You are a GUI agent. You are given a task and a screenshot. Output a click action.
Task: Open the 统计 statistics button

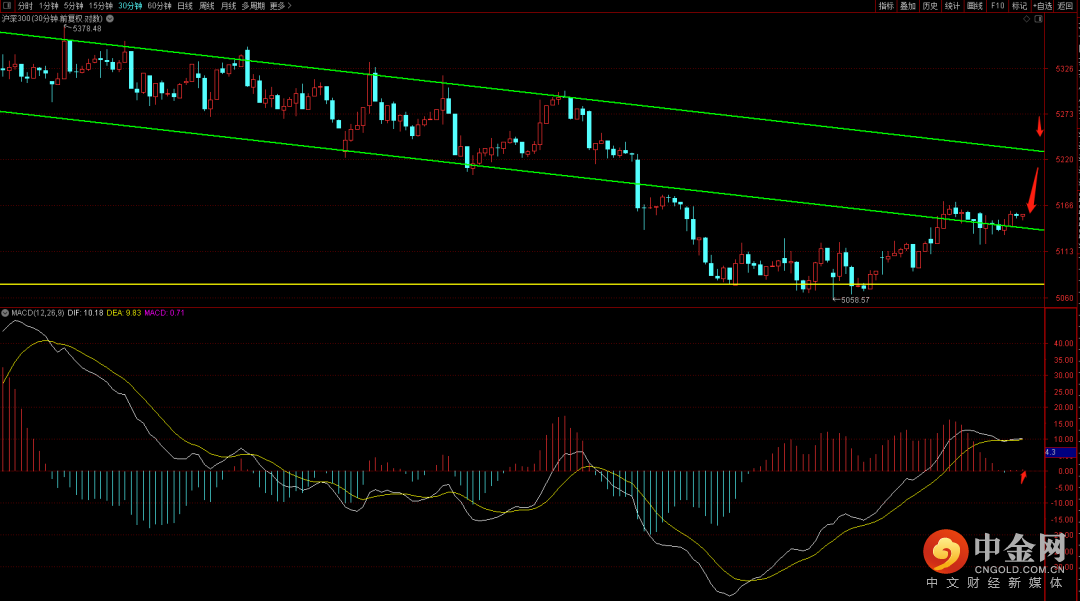pyautogui.click(x=952, y=6)
